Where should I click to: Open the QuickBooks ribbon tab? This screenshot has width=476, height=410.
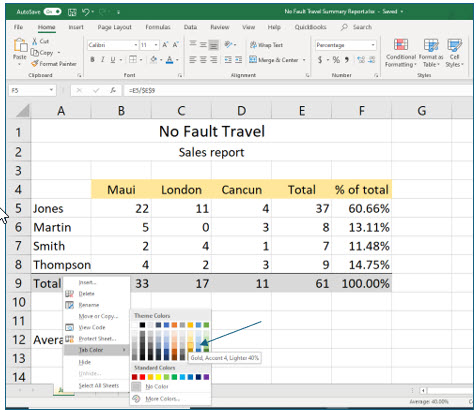pyautogui.click(x=310, y=27)
